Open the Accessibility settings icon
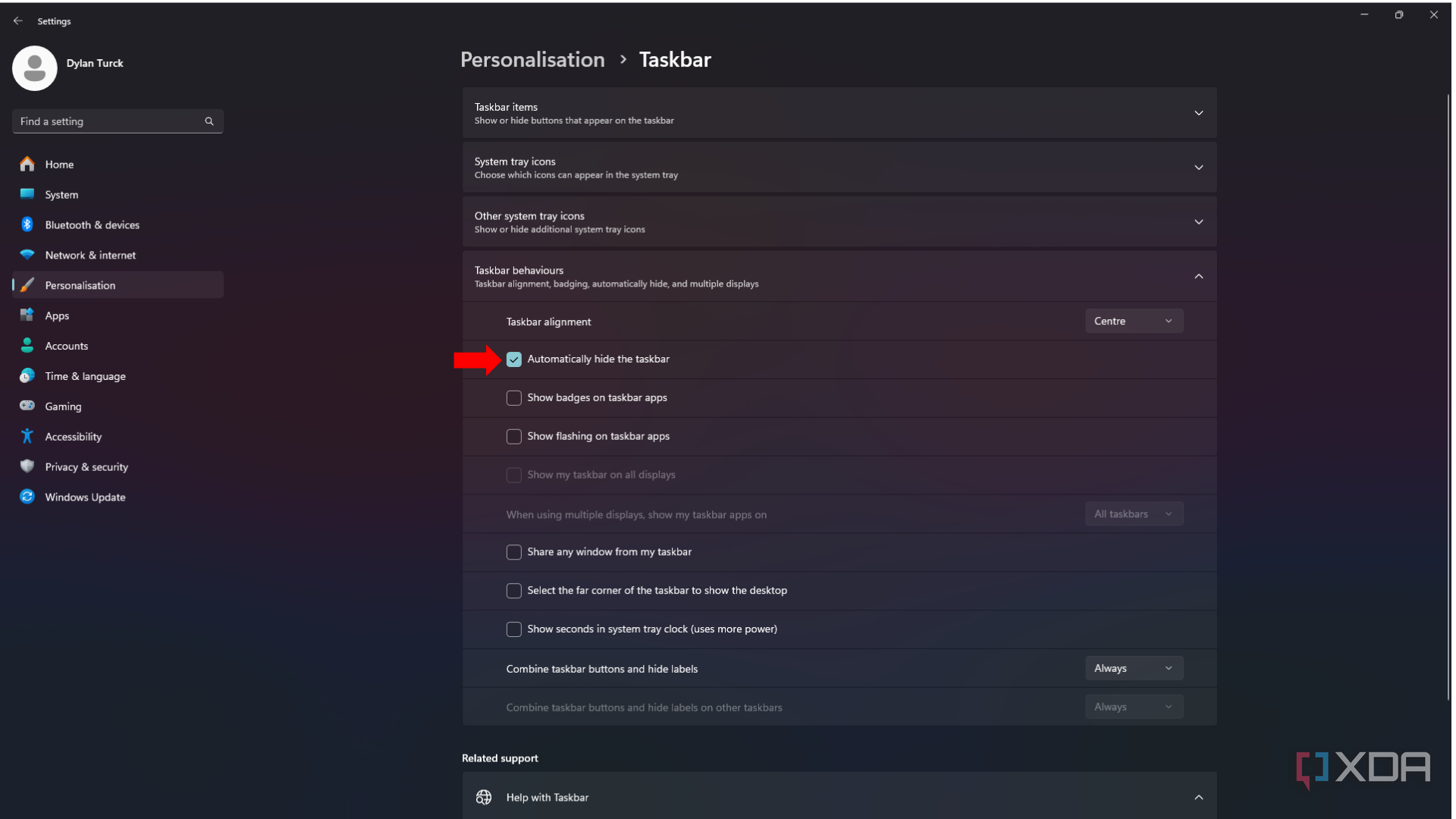The height and width of the screenshot is (819, 1456). point(27,436)
